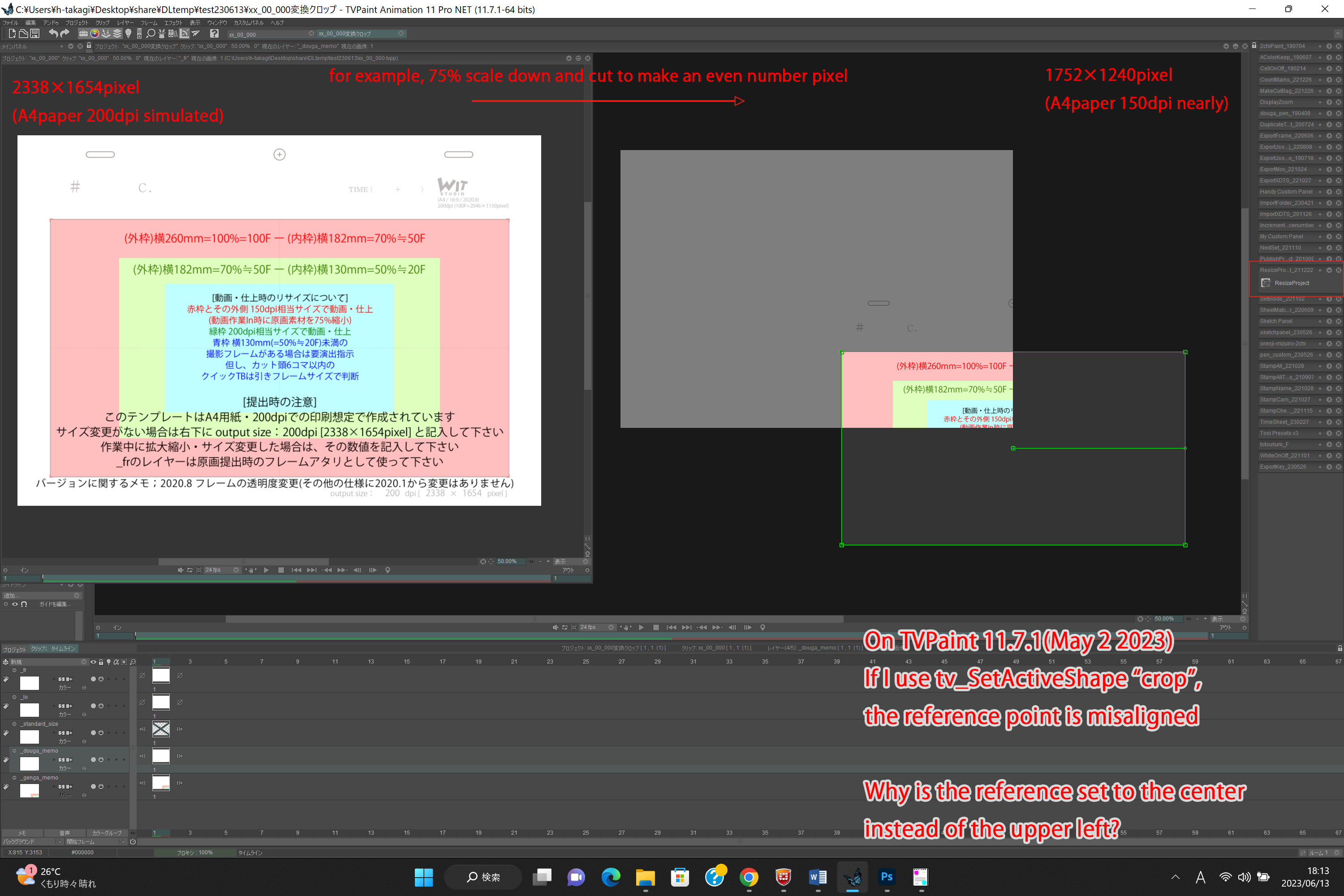
Task: Redo using the forward arrow icon
Action: tap(65, 34)
